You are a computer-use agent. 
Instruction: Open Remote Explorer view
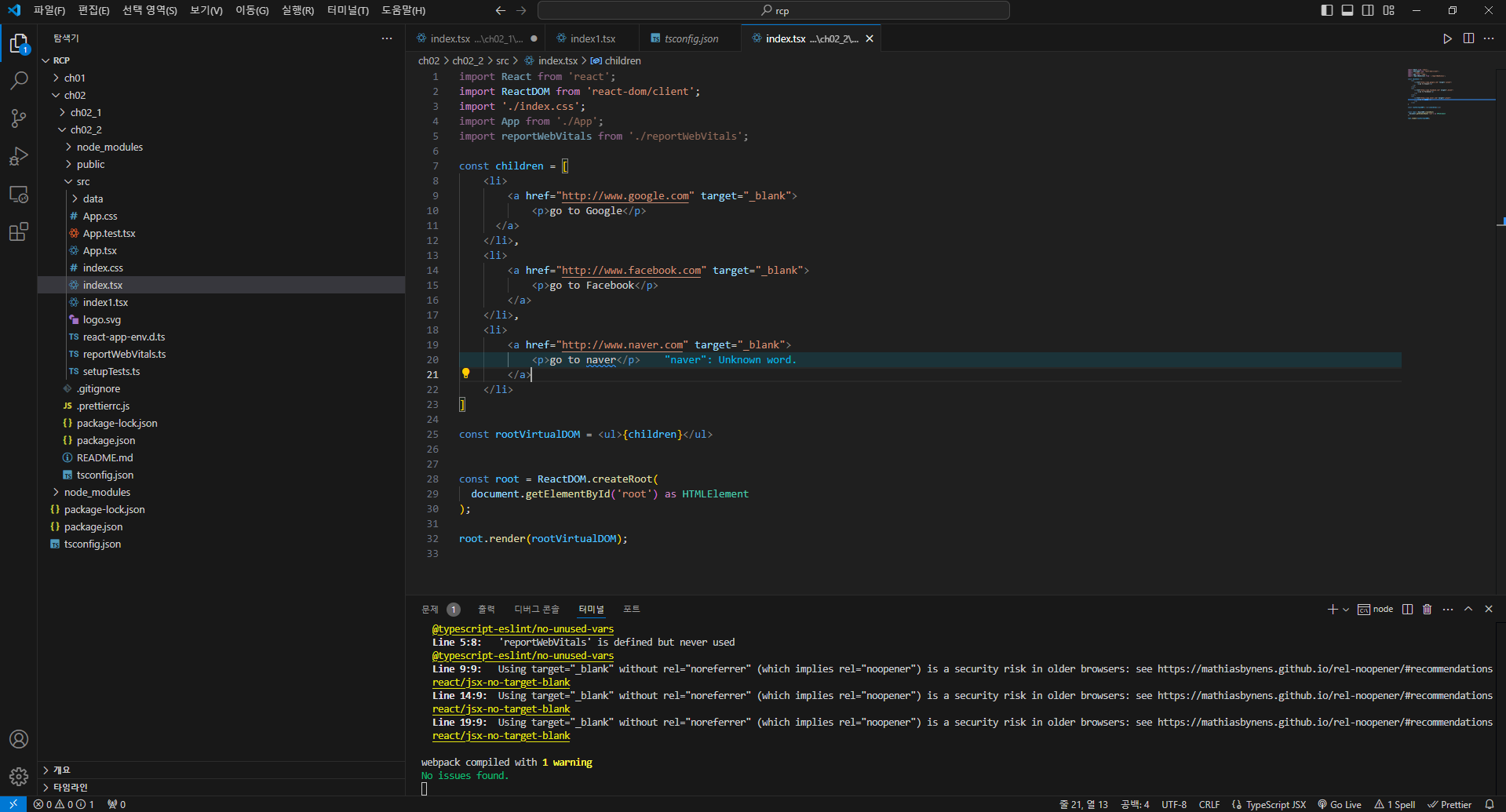pos(19,194)
